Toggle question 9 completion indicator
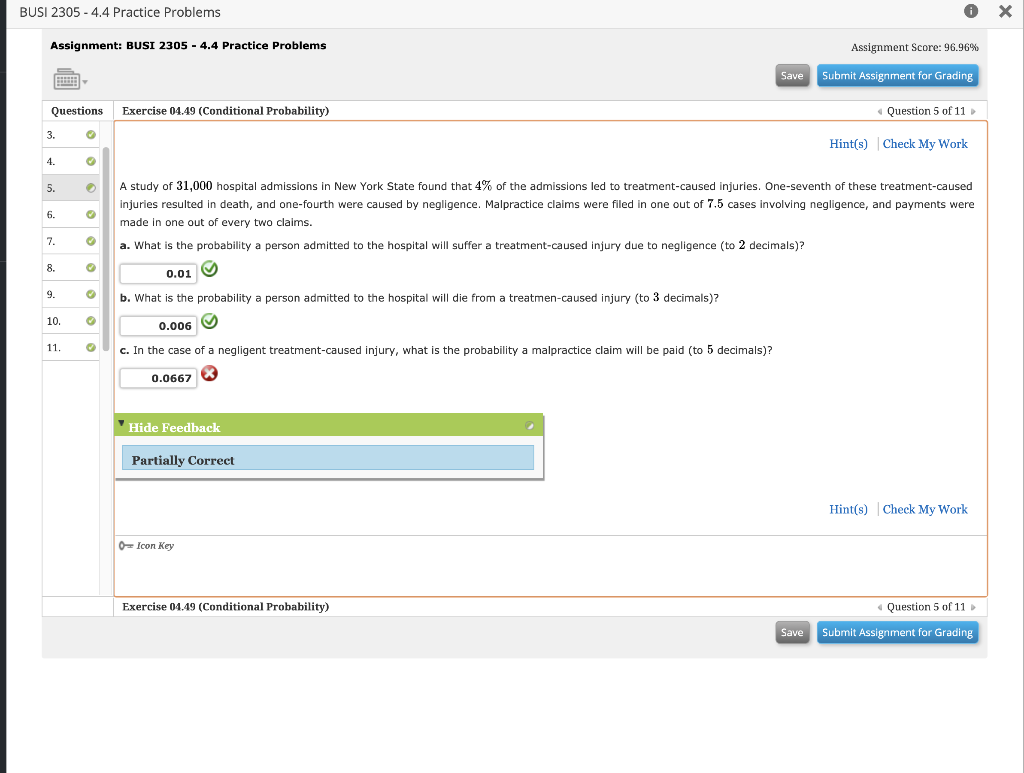Image resolution: width=1024 pixels, height=773 pixels. [90, 294]
